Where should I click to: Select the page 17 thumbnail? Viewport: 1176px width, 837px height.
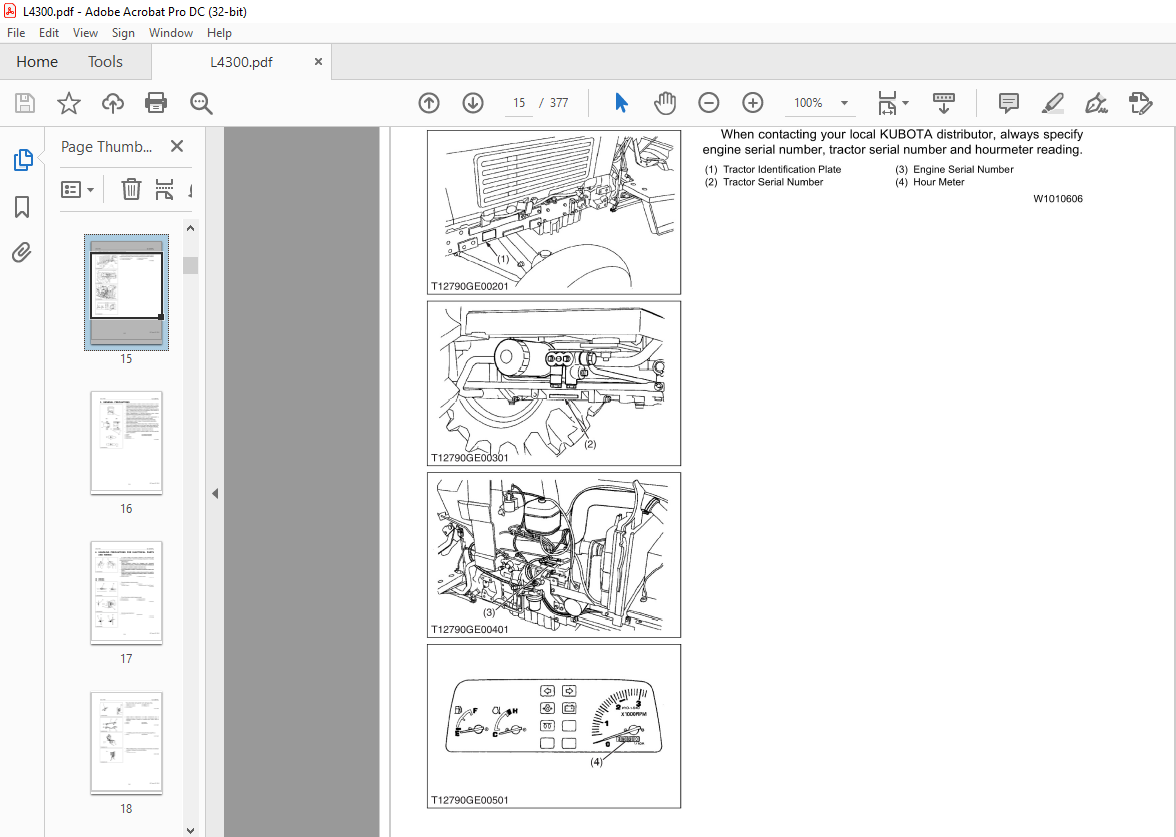pos(126,592)
